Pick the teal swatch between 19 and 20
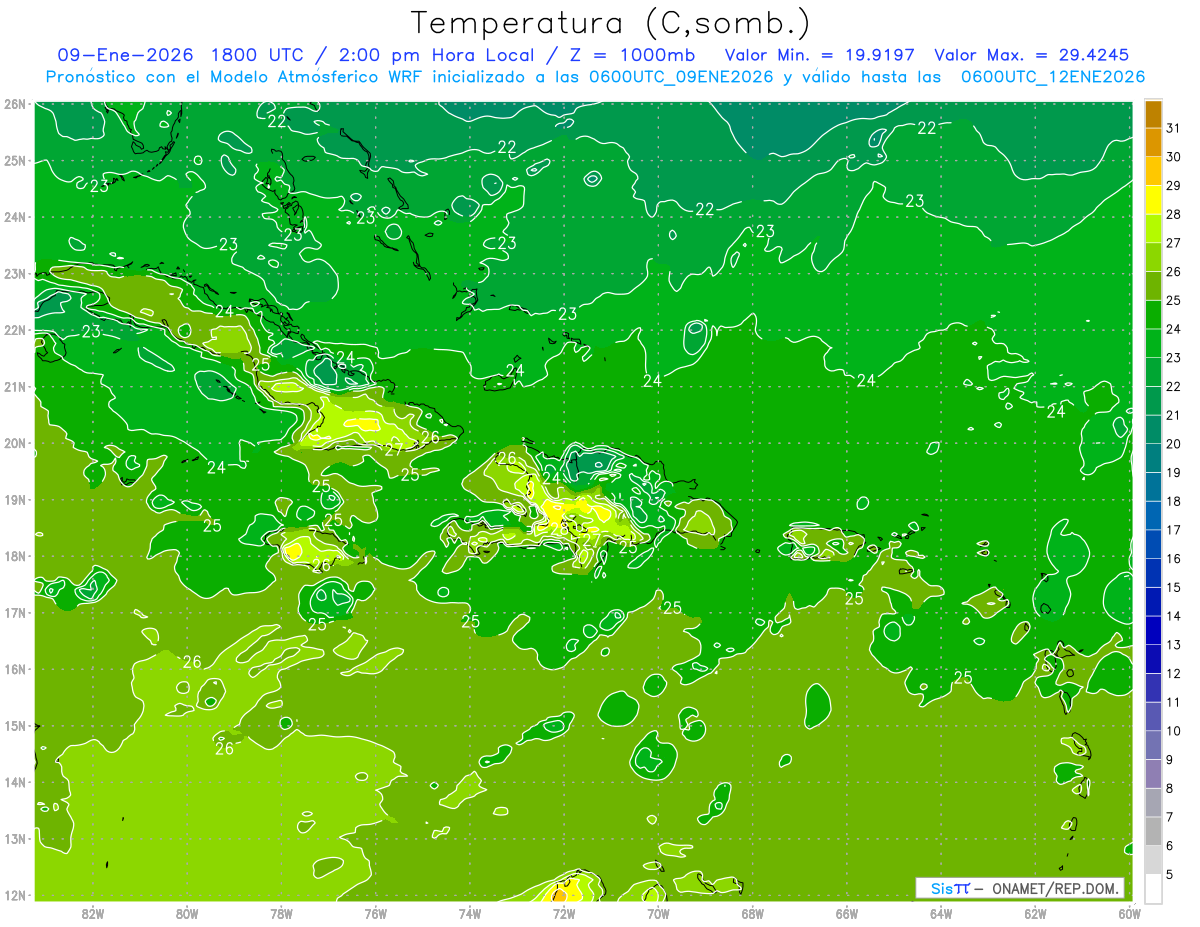Viewport: 1200px width, 927px height. [1153, 458]
